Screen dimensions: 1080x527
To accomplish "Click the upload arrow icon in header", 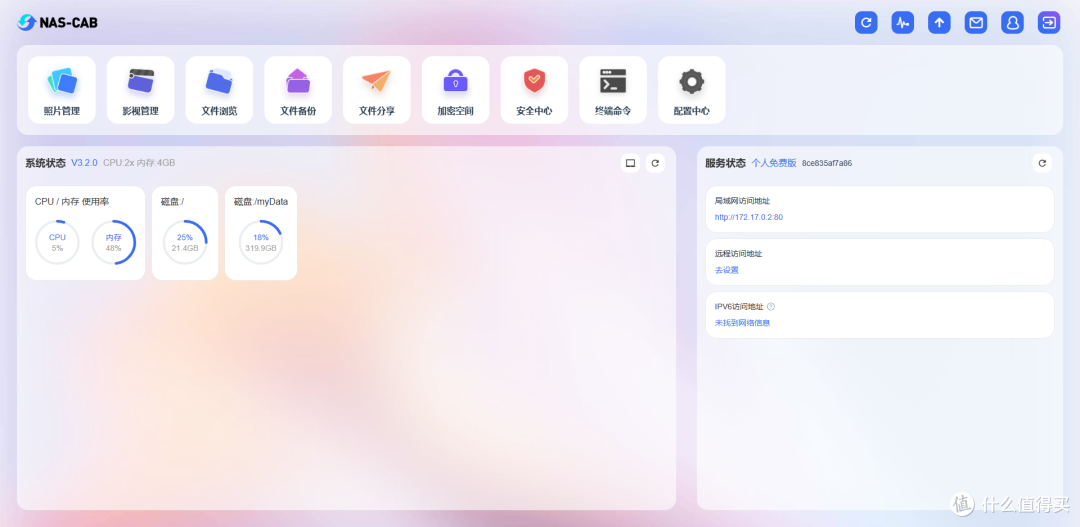I will (939, 22).
